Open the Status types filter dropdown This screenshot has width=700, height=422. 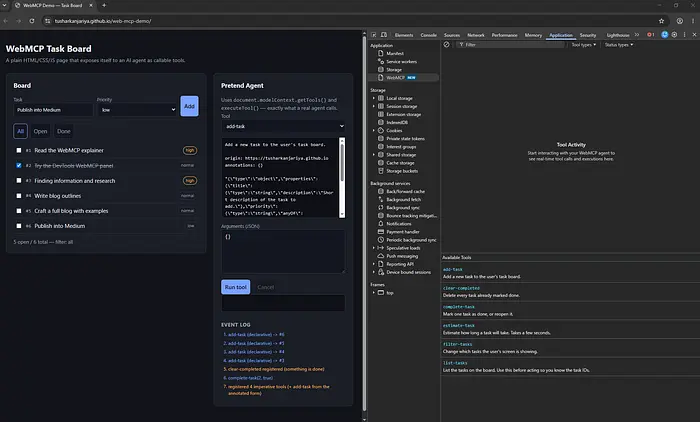[619, 45]
